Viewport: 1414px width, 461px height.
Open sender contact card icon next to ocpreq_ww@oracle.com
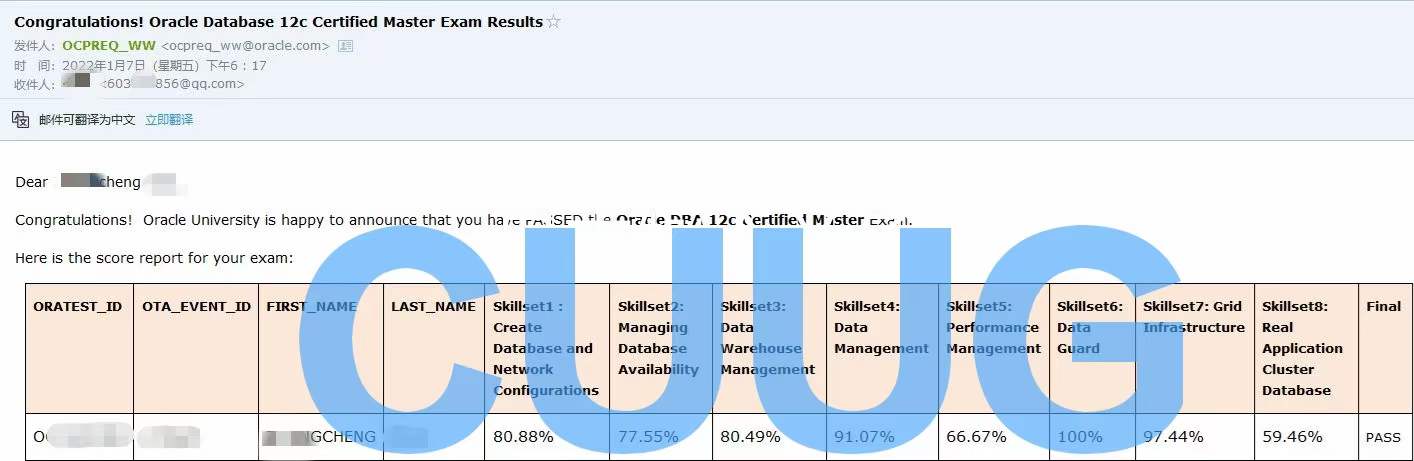pyautogui.click(x=346, y=45)
